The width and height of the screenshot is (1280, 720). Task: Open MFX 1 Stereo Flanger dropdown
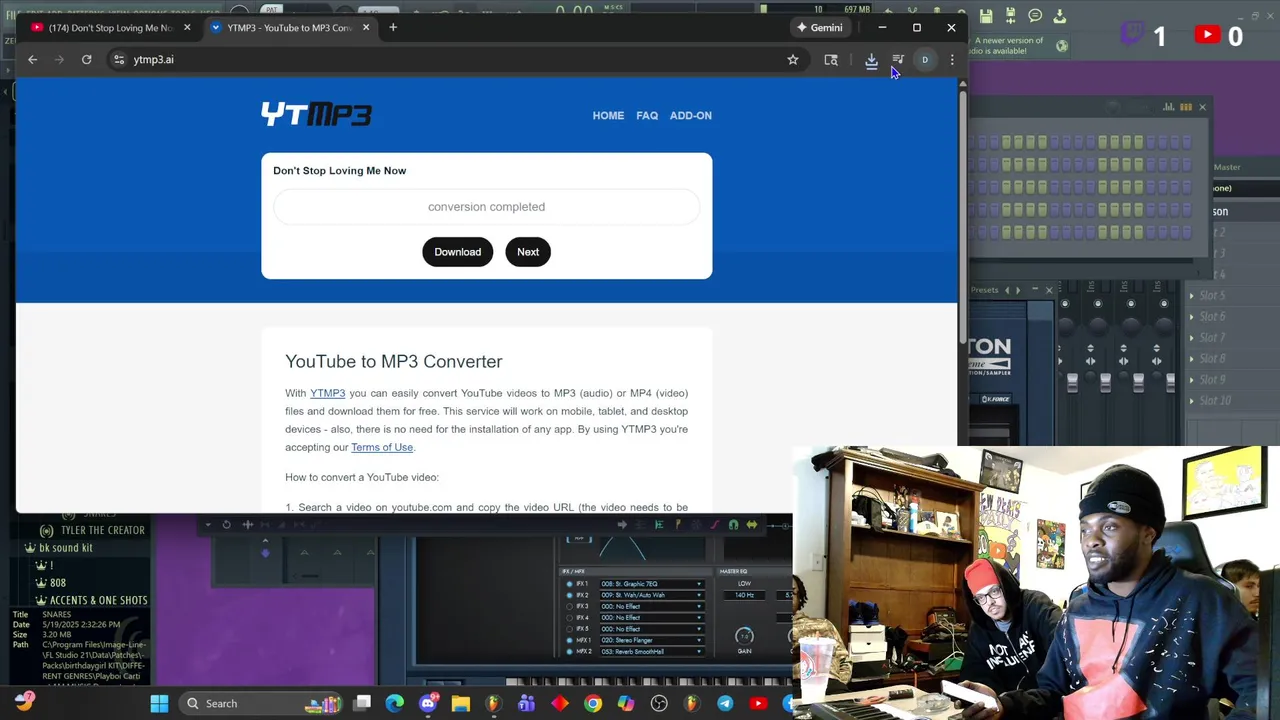click(651, 640)
